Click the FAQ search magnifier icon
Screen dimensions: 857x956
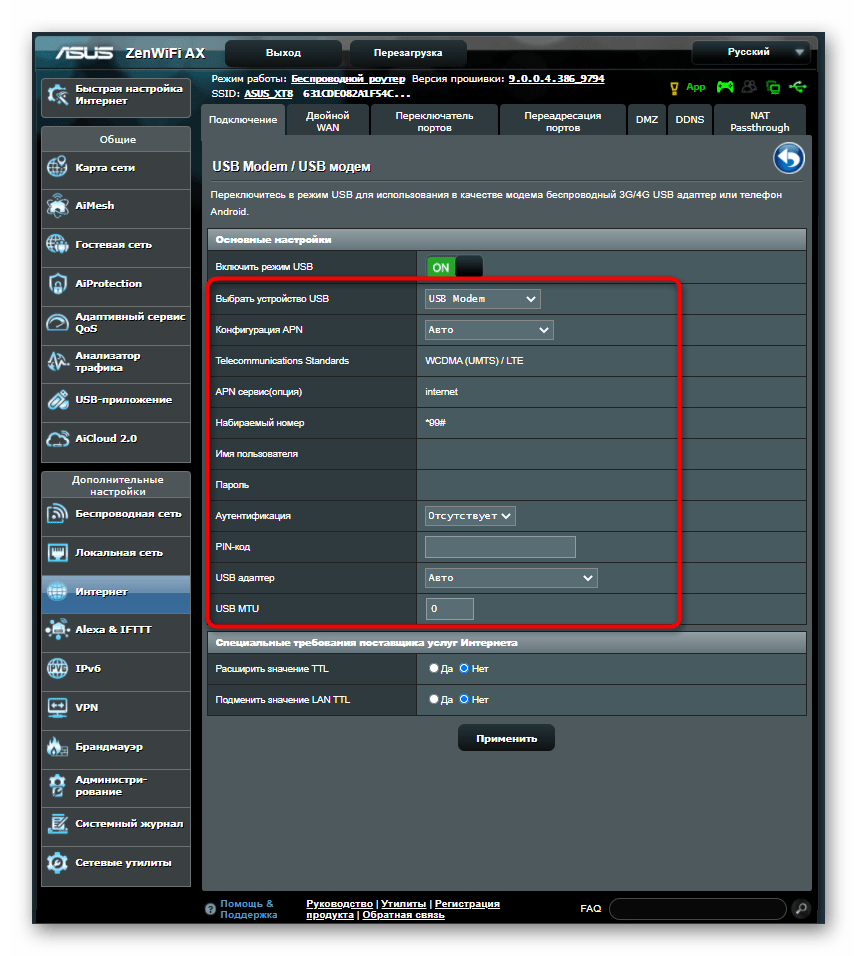click(800, 908)
